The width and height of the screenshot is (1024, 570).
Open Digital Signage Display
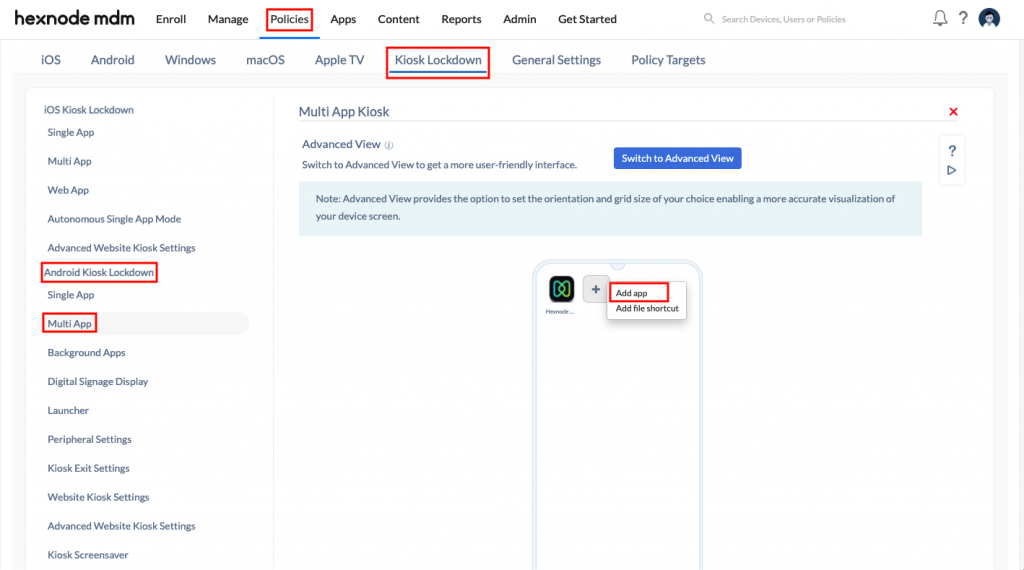98,381
